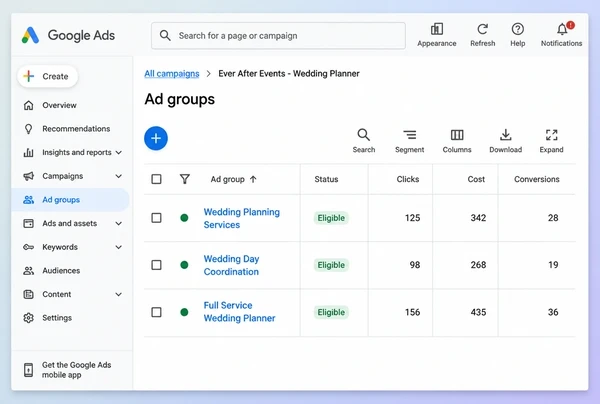Click the Create button
This screenshot has height=404, width=600.
tap(48, 76)
